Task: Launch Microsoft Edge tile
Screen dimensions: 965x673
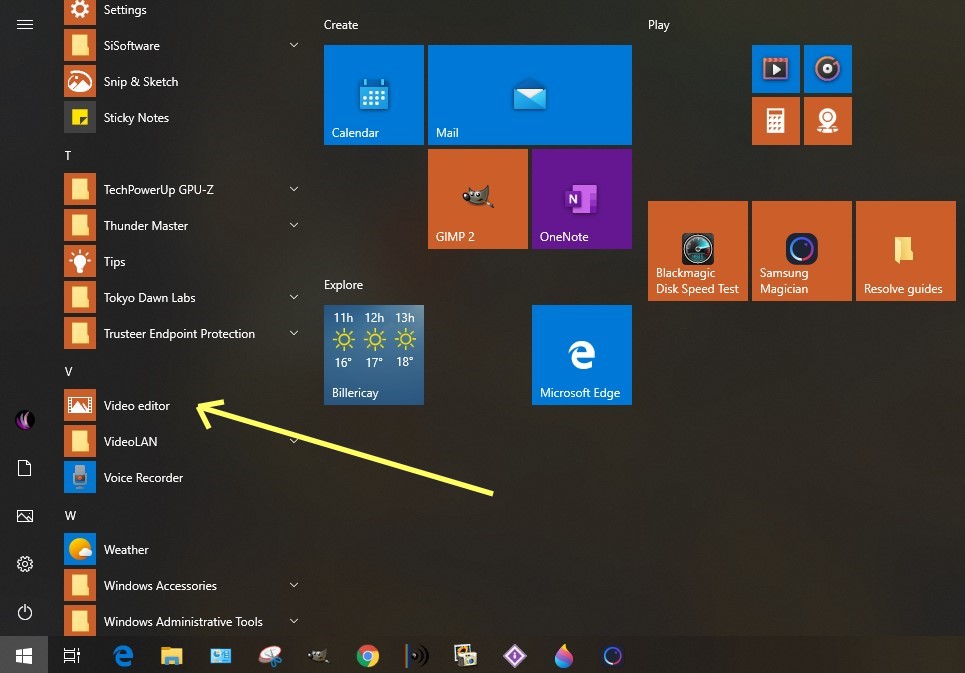Action: click(582, 355)
